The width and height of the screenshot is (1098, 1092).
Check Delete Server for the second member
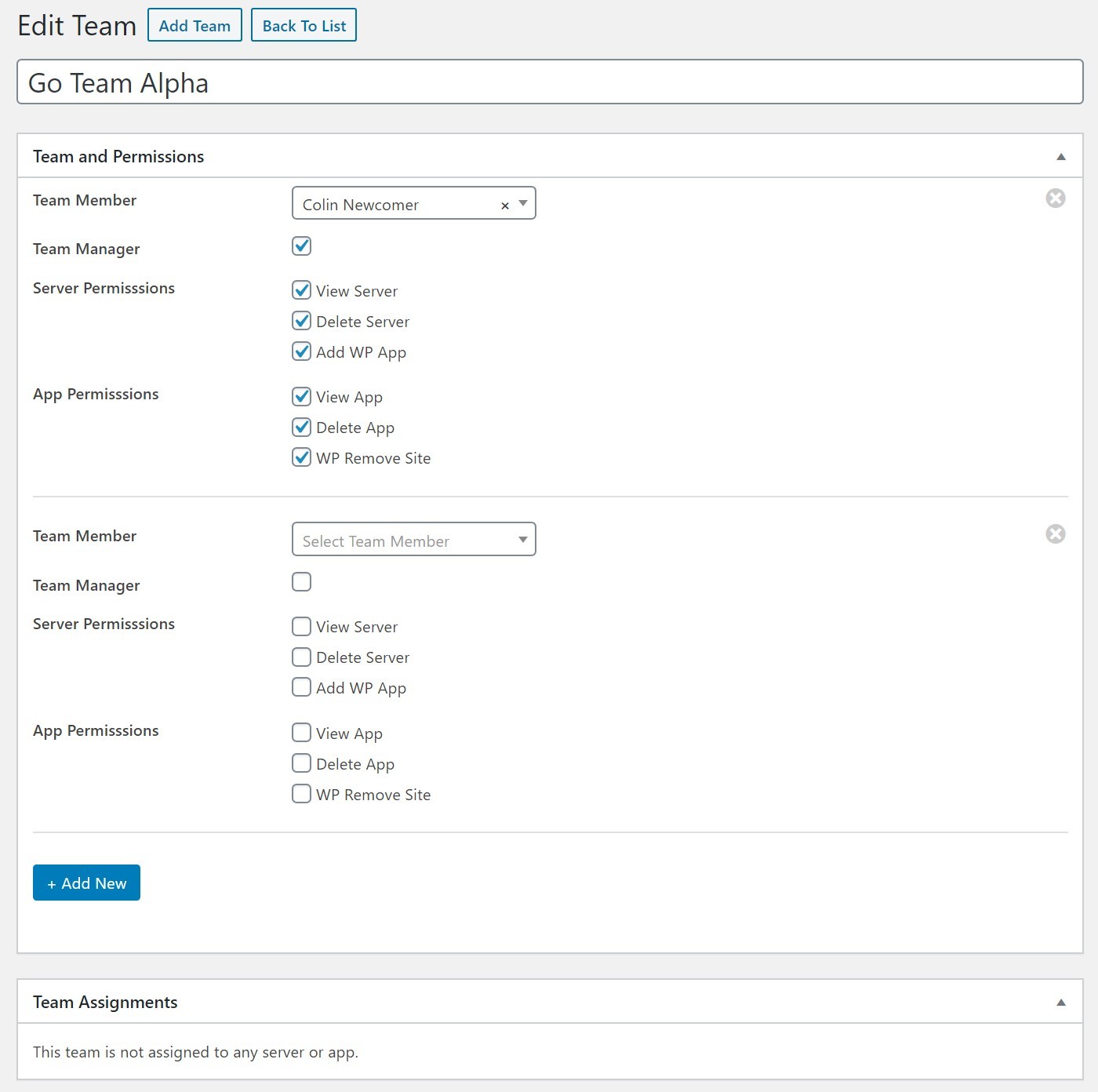301,657
